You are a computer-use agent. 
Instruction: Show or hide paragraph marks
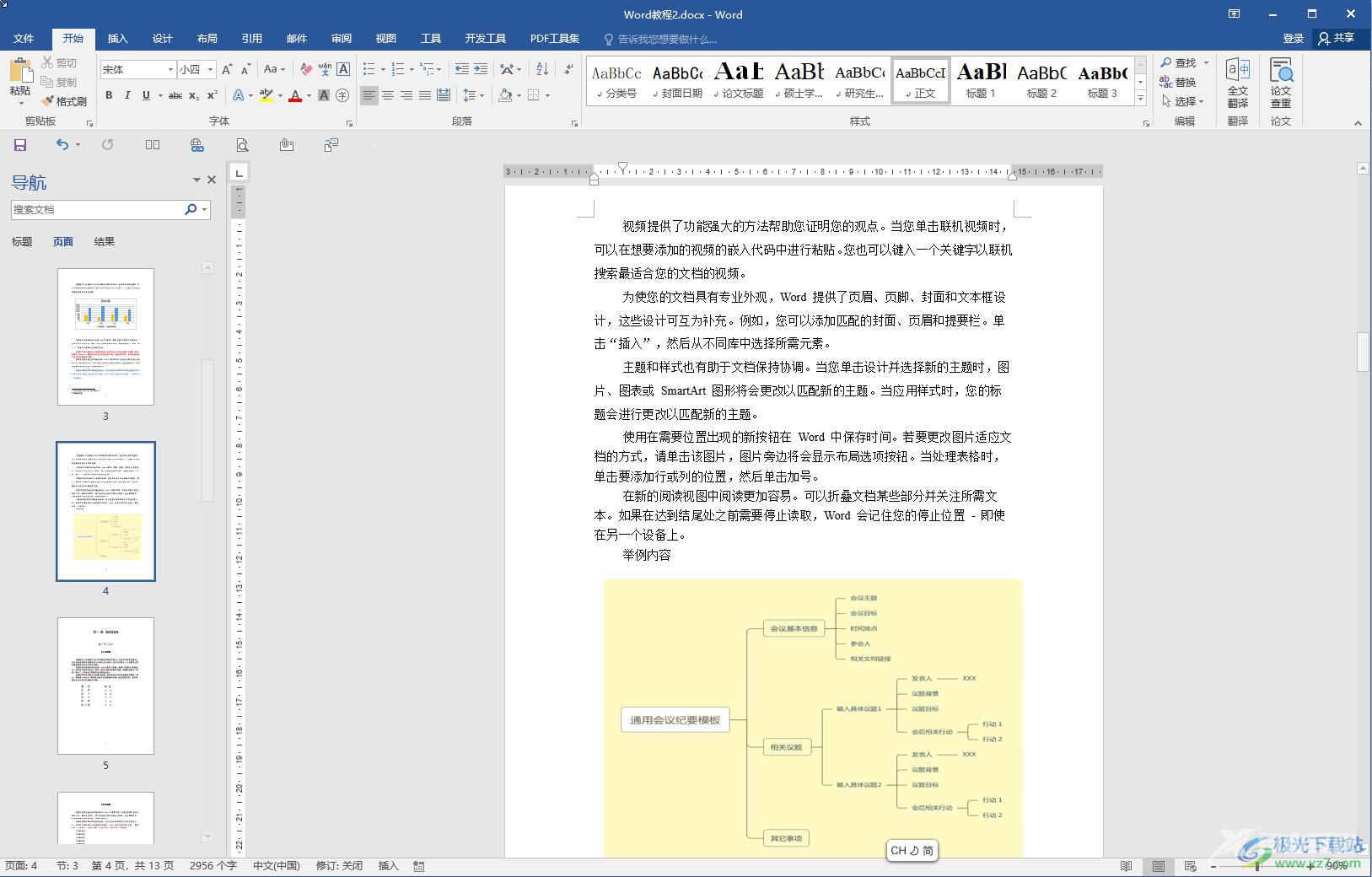point(568,69)
